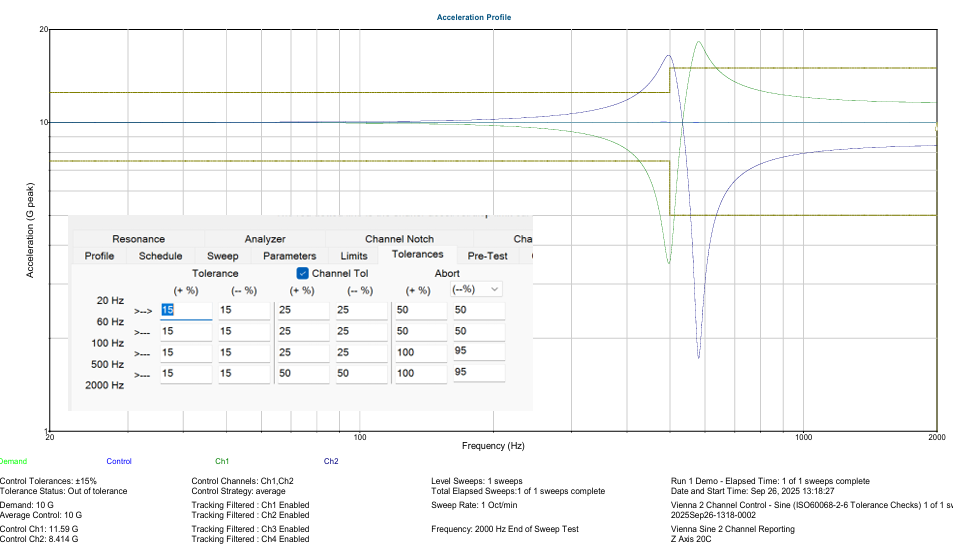Click 'Tolerance Status: Out of tolerance' text
Screen dimensions: 953x546
coord(64,491)
